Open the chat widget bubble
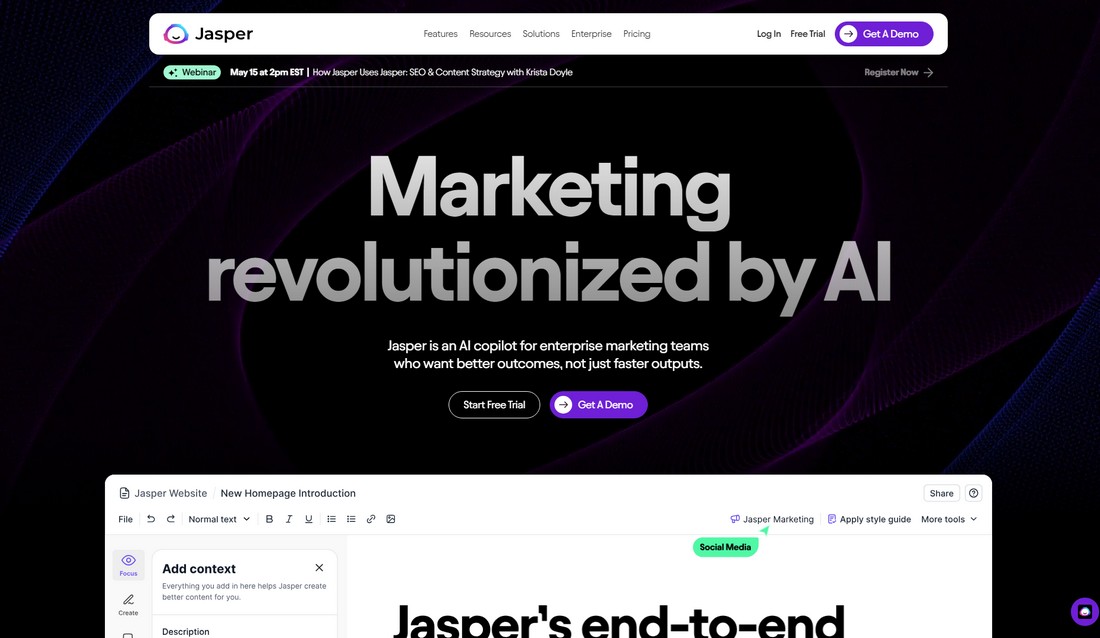This screenshot has height=638, width=1100. pyautogui.click(x=1085, y=611)
